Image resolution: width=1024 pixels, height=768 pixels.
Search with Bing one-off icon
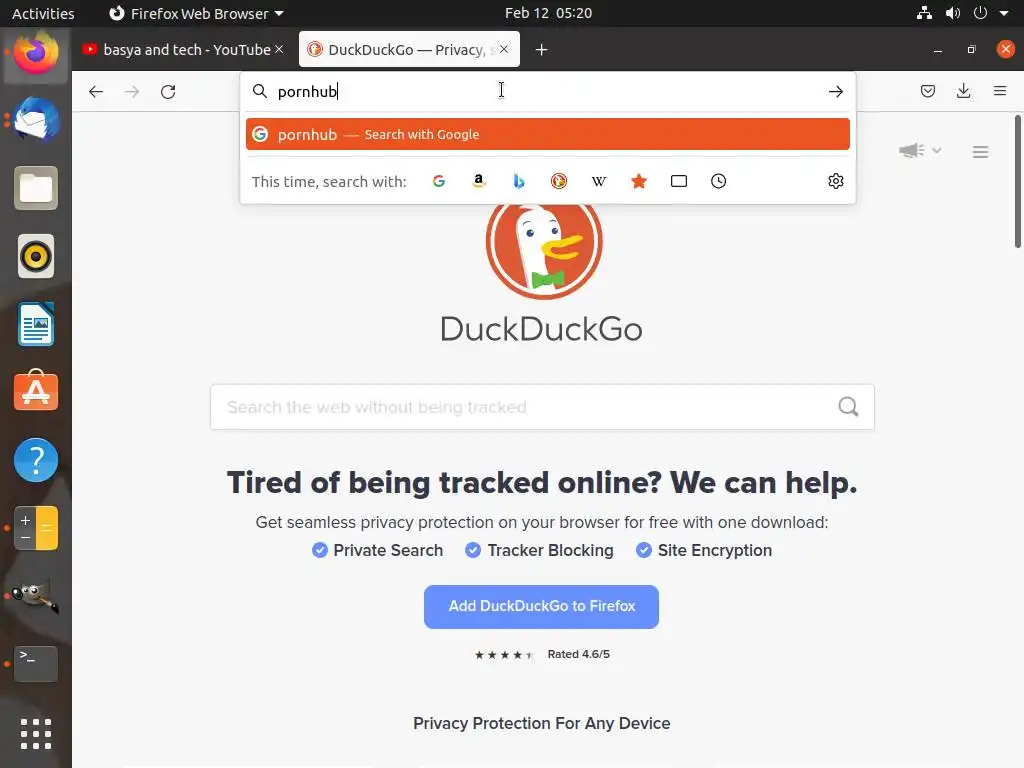(519, 181)
